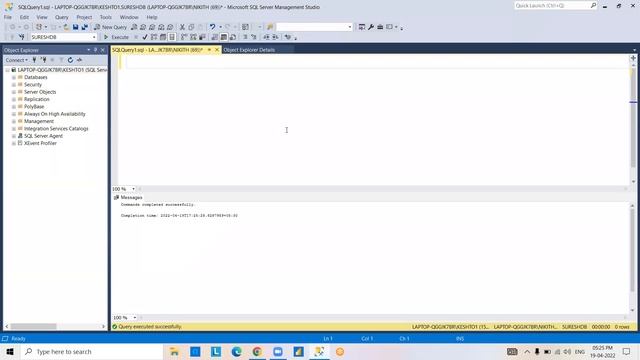The height and width of the screenshot is (360, 640).
Task: Open the File menu
Action: point(8,17)
